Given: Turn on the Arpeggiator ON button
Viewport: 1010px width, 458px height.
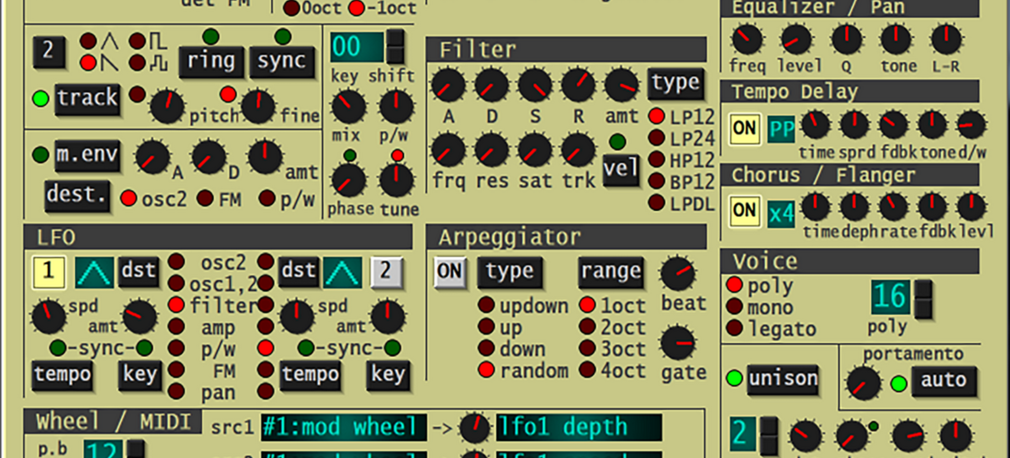Looking at the screenshot, I should click(450, 272).
